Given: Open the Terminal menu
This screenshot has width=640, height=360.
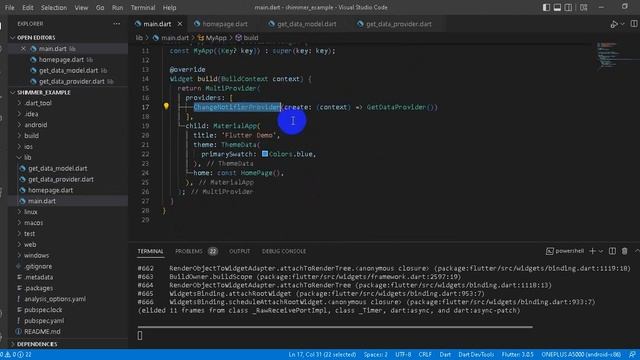Looking at the screenshot, I should 143,8.
